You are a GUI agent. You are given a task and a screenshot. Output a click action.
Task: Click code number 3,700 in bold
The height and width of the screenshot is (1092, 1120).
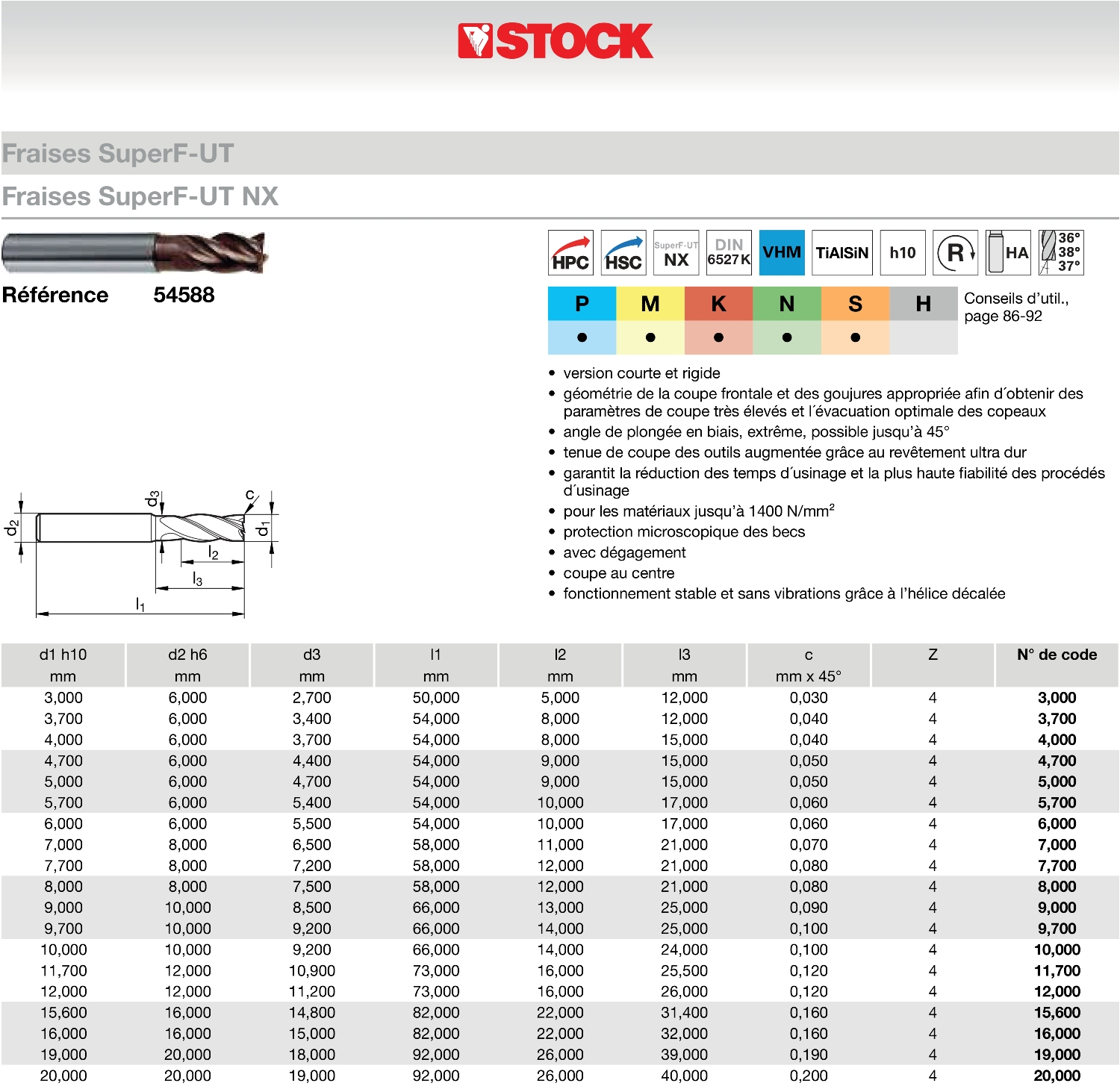[x=1057, y=719]
